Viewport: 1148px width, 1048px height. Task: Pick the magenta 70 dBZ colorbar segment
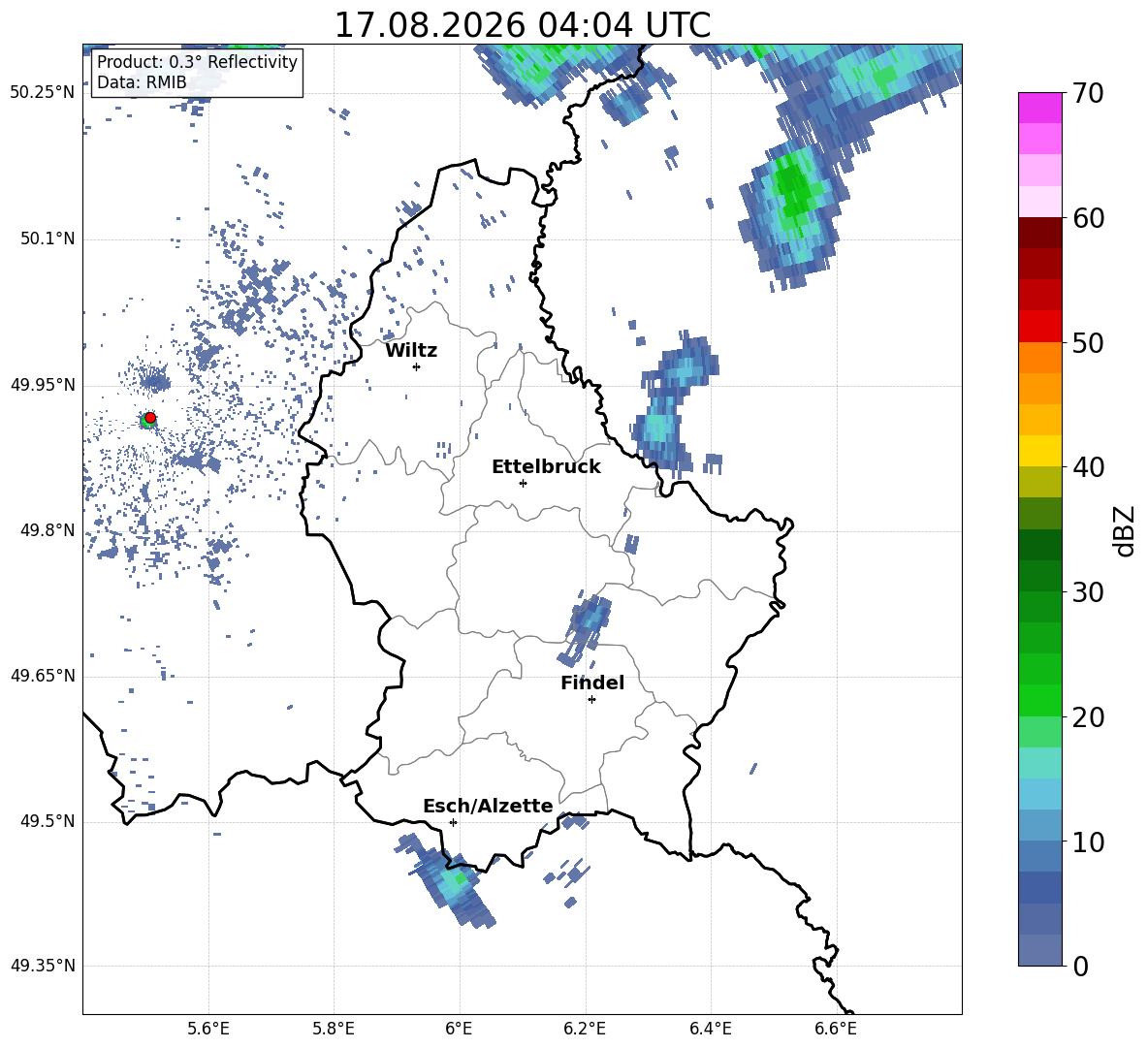1039,108
